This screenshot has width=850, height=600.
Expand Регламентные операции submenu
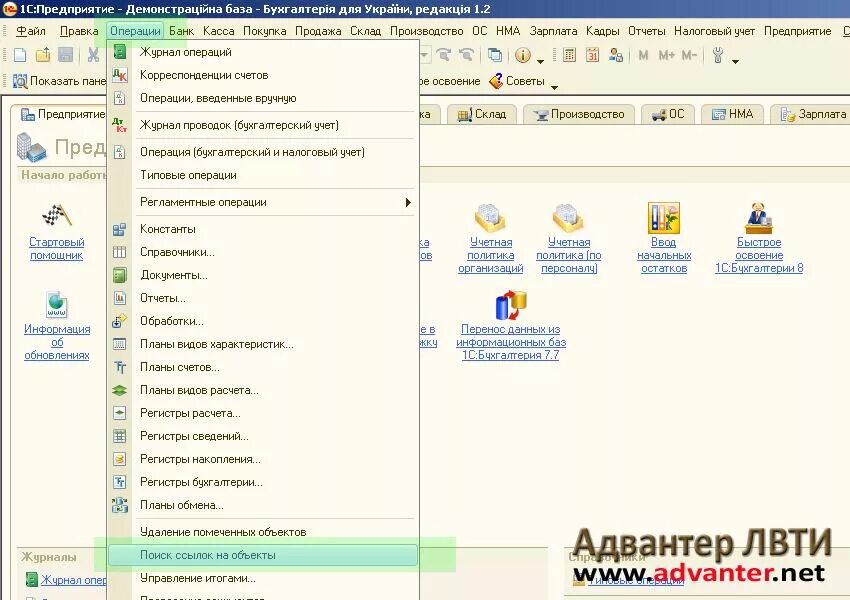[x=263, y=202]
